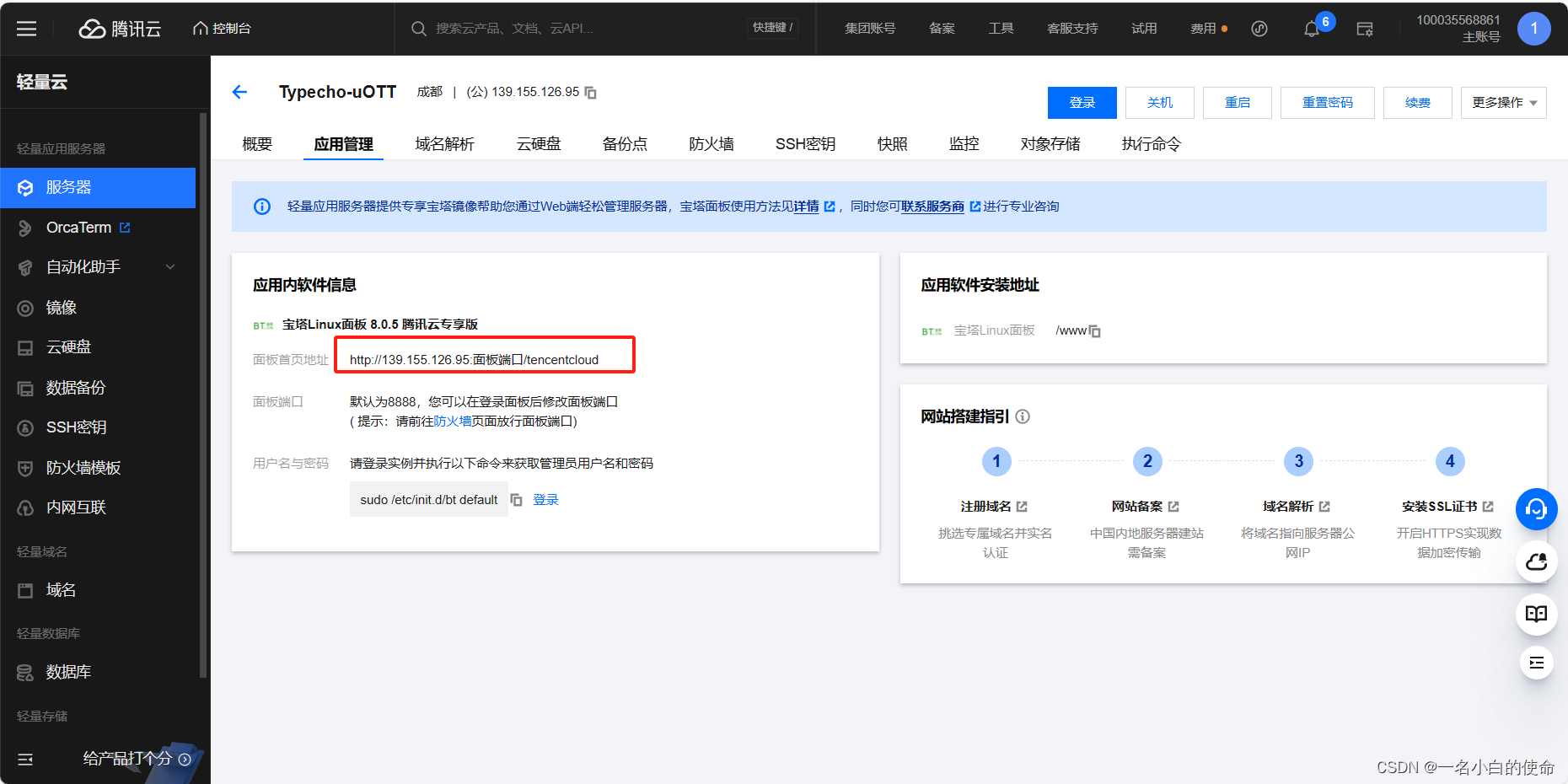
Task: Click the 重置密码 button
Action: [x=1327, y=103]
